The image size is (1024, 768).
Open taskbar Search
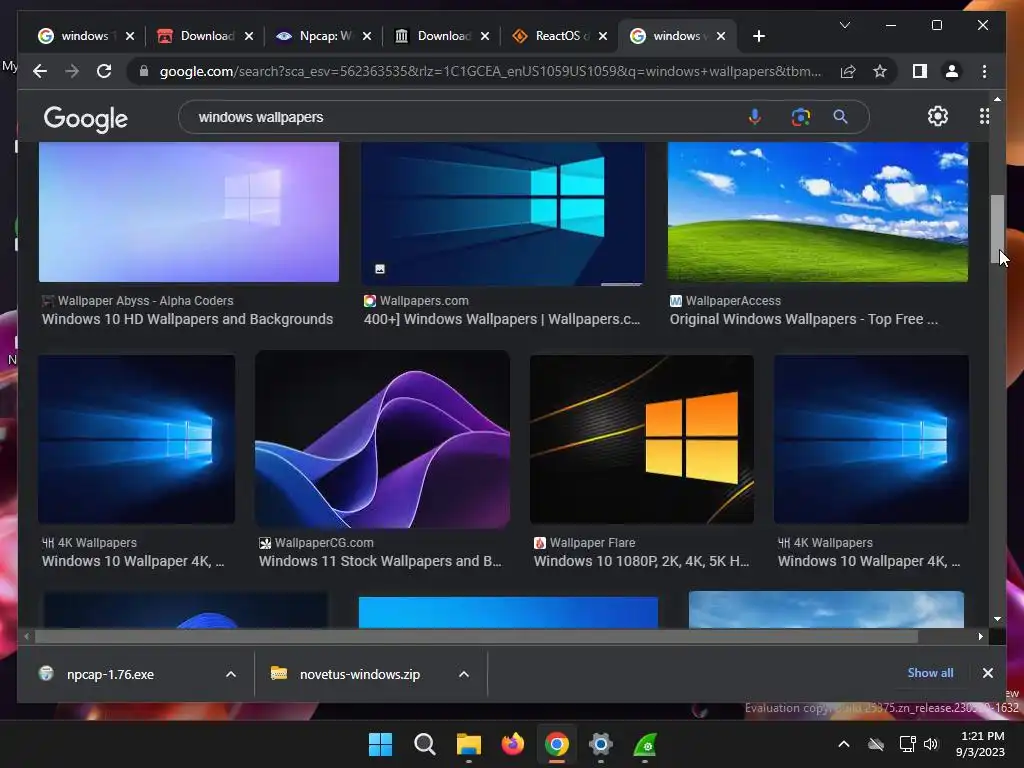coord(424,744)
